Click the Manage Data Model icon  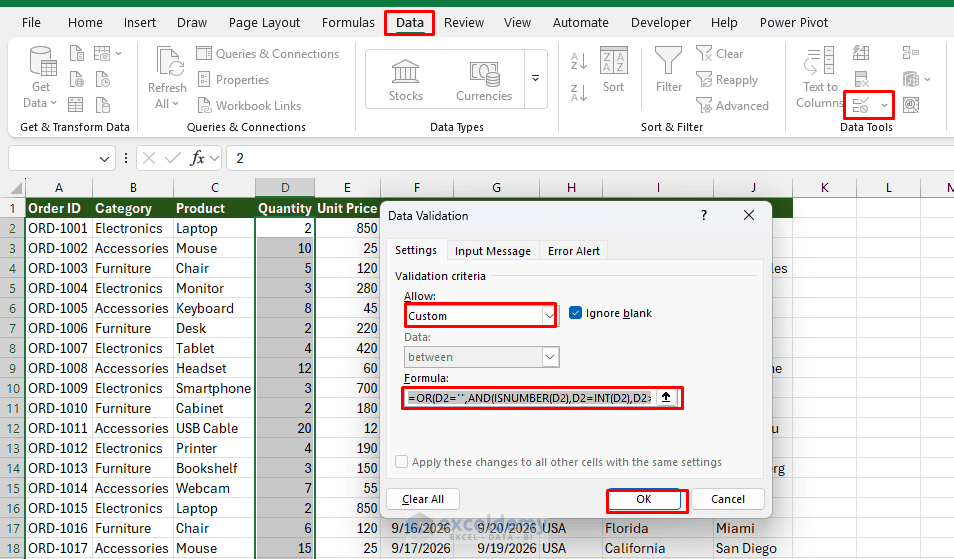[911, 105]
